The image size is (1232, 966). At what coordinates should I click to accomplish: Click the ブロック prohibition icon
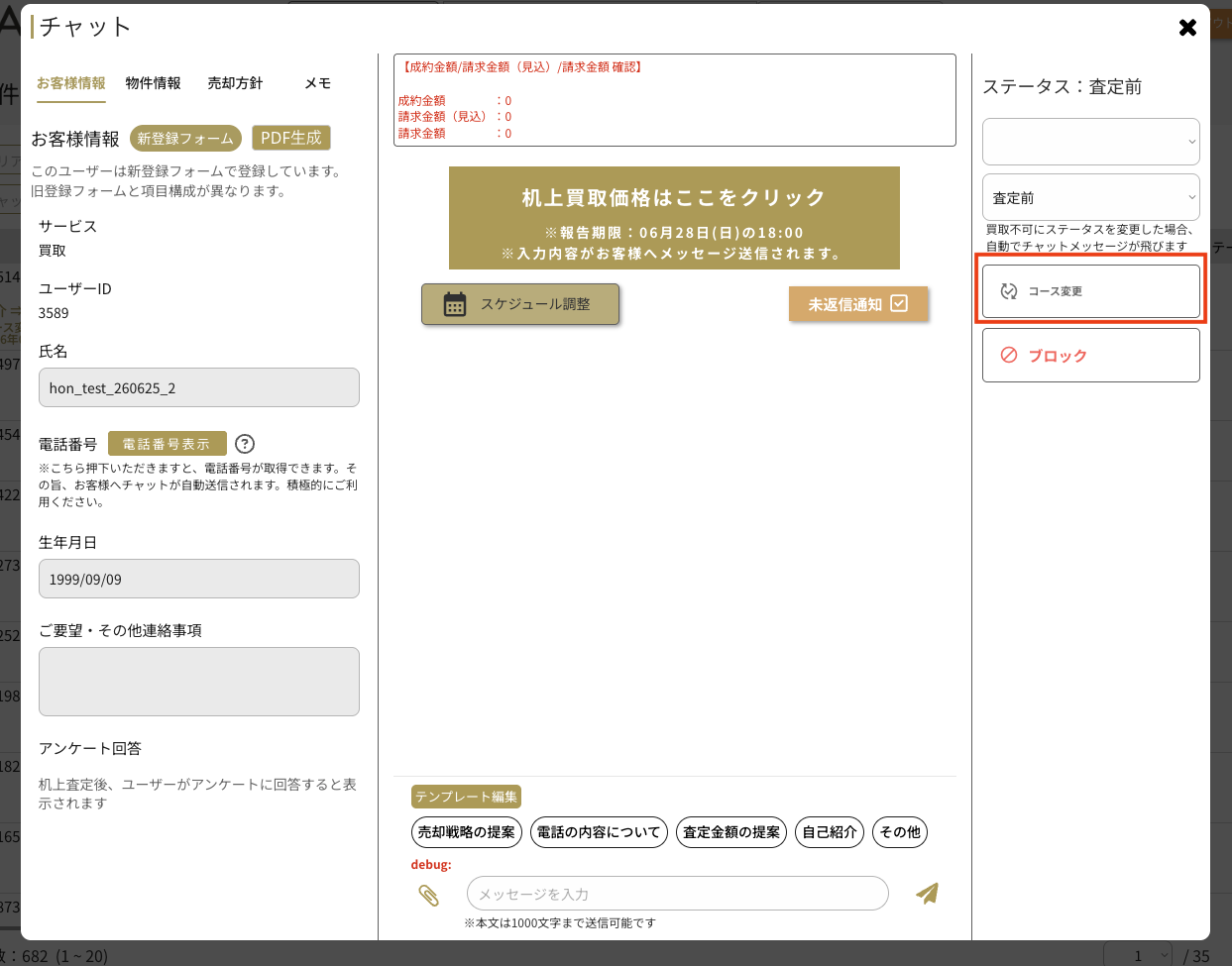coord(1009,355)
